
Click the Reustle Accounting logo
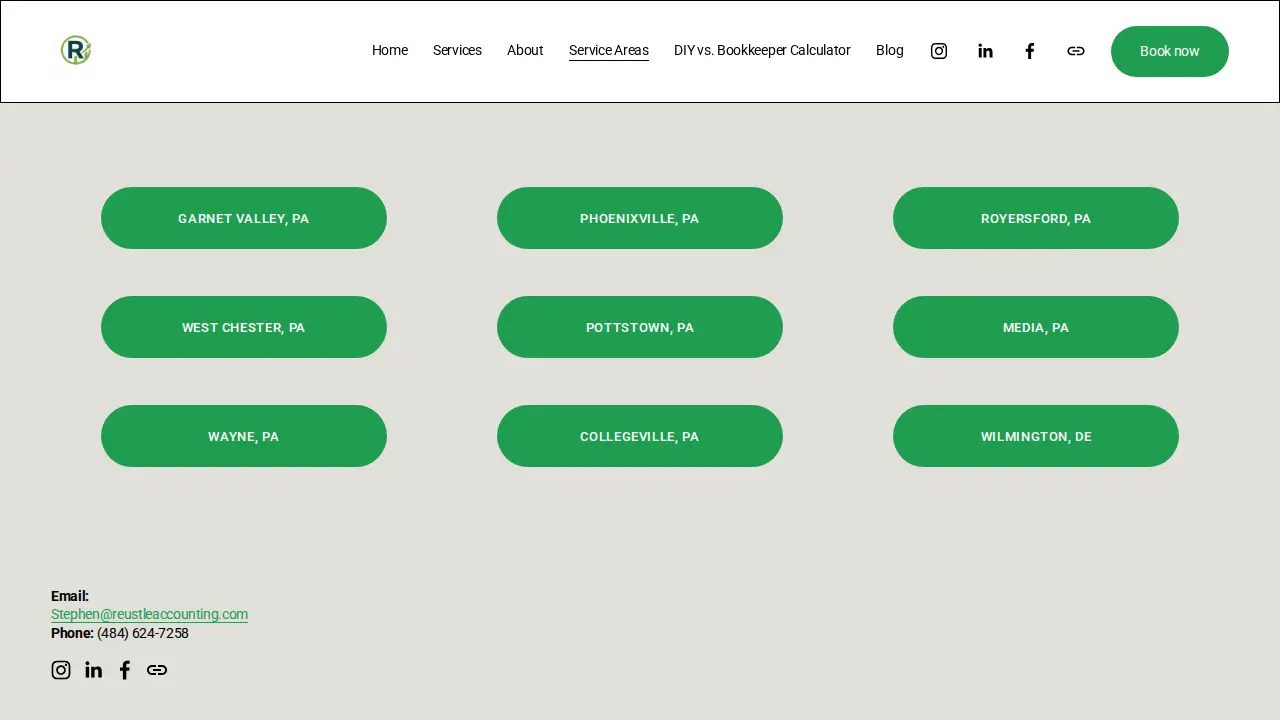pyautogui.click(x=76, y=50)
